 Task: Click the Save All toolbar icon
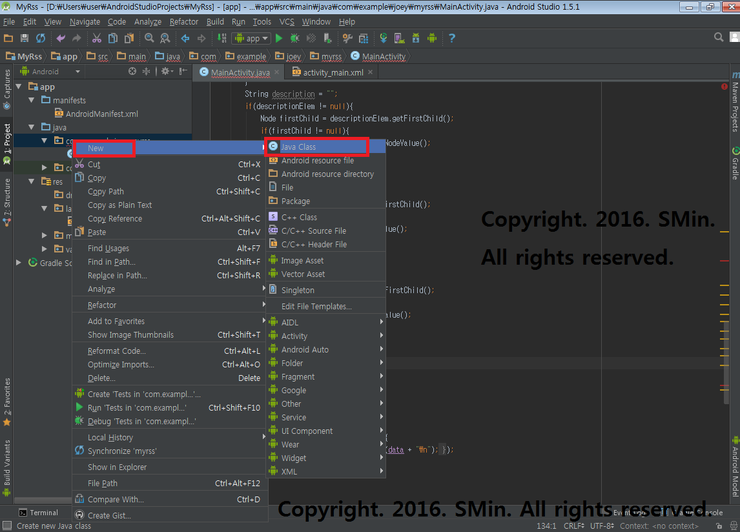pos(25,39)
